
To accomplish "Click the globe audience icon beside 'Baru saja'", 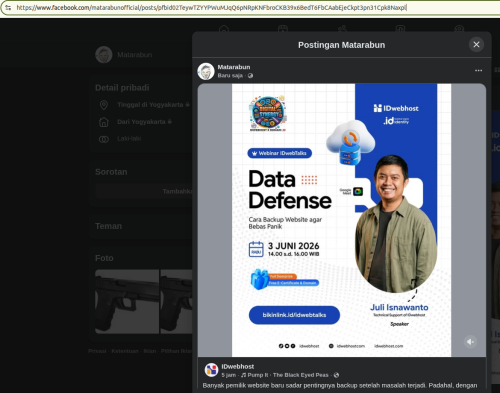I will click(250, 76).
